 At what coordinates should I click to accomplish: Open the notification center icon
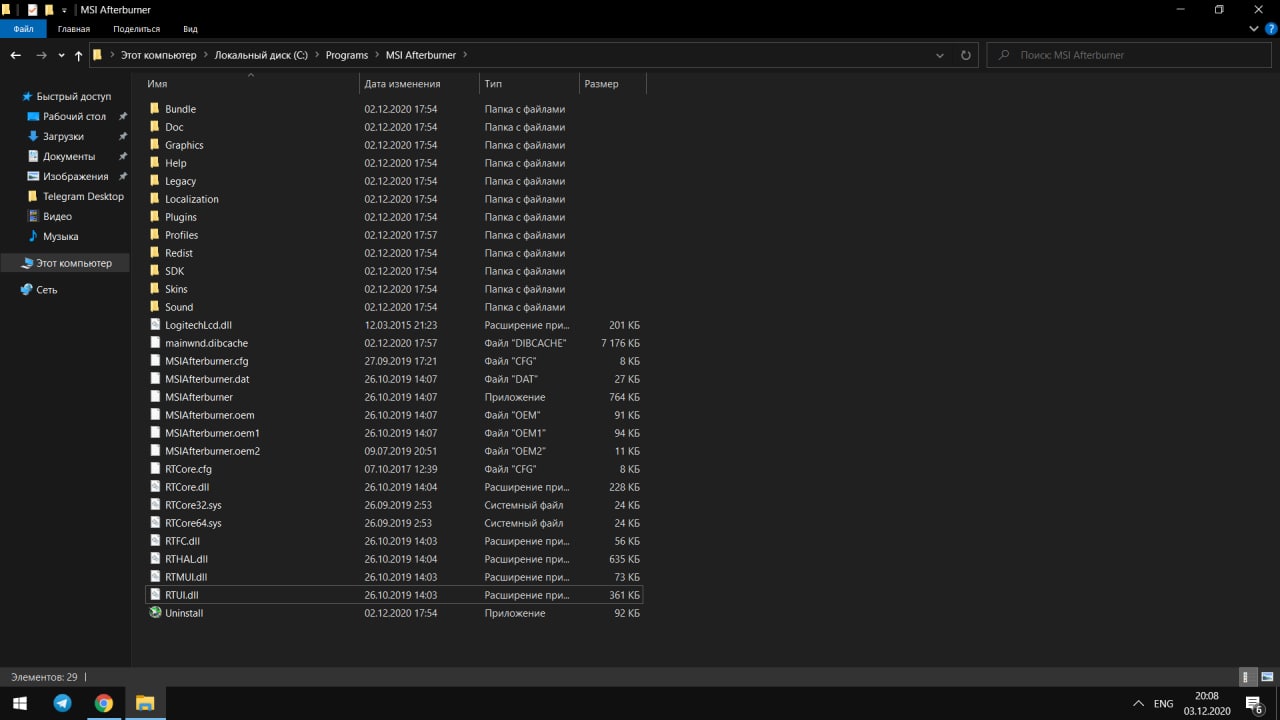1254,703
